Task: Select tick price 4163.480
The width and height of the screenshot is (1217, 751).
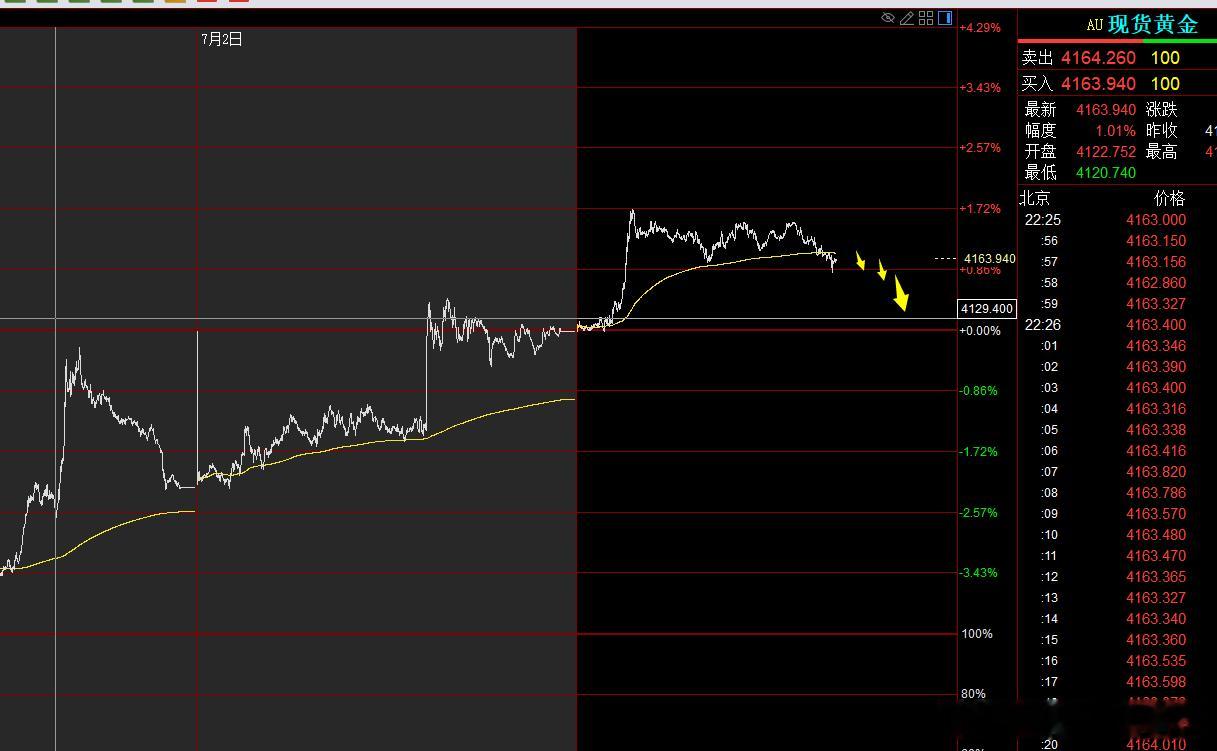Action: [x=1156, y=535]
